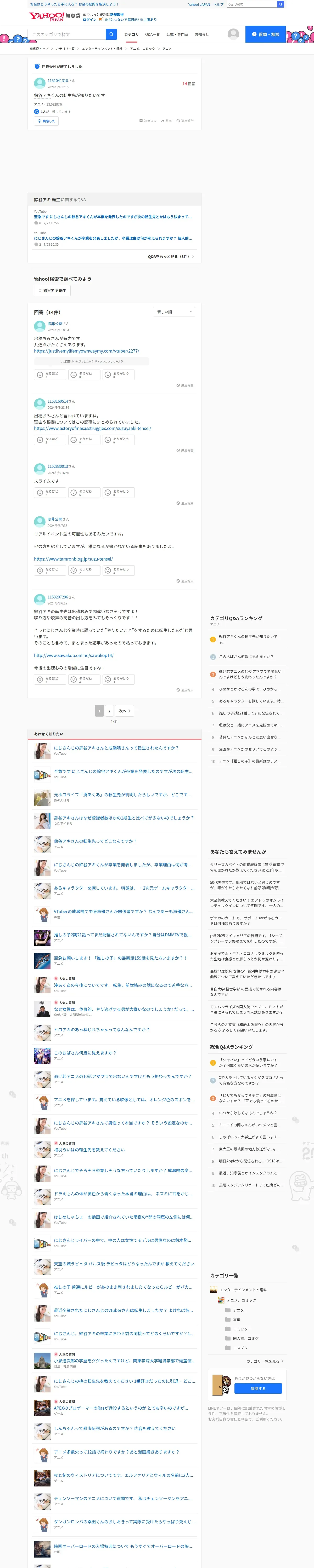Click エンターテインメントと趣味 breadcrumb

[102, 49]
